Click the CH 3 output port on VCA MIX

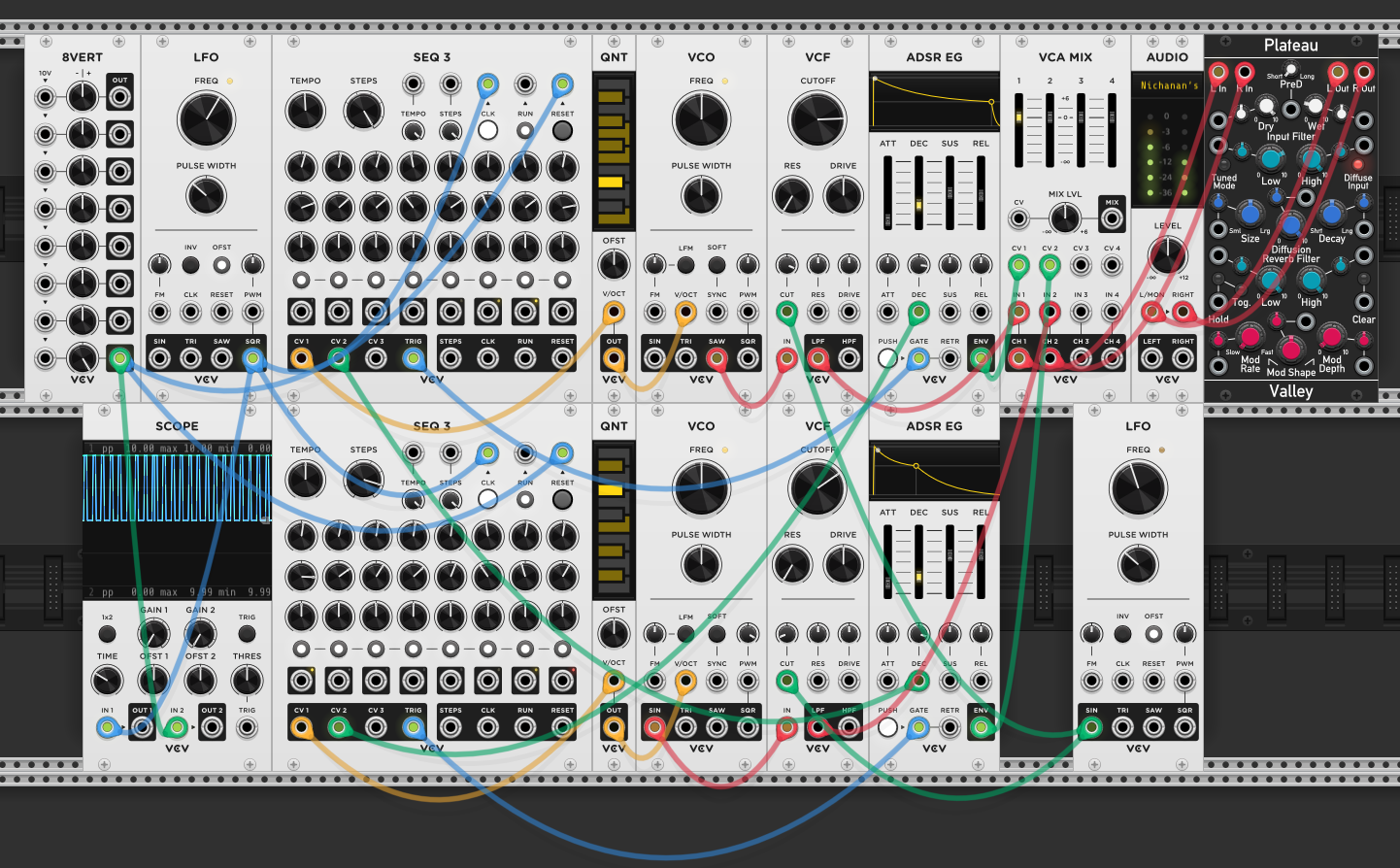[1081, 358]
